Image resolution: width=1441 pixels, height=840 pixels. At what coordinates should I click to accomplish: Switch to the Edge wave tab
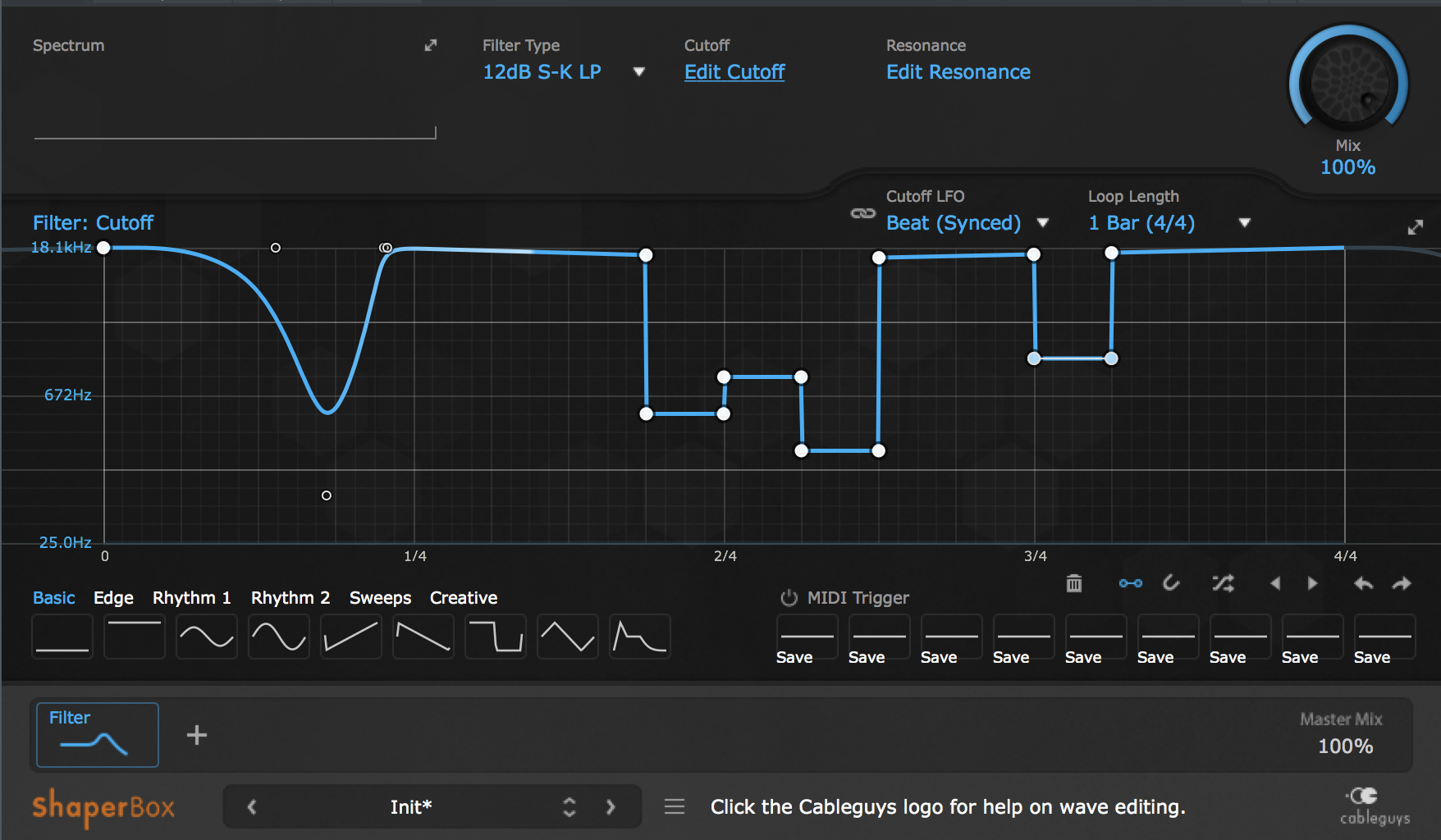pyautogui.click(x=113, y=598)
